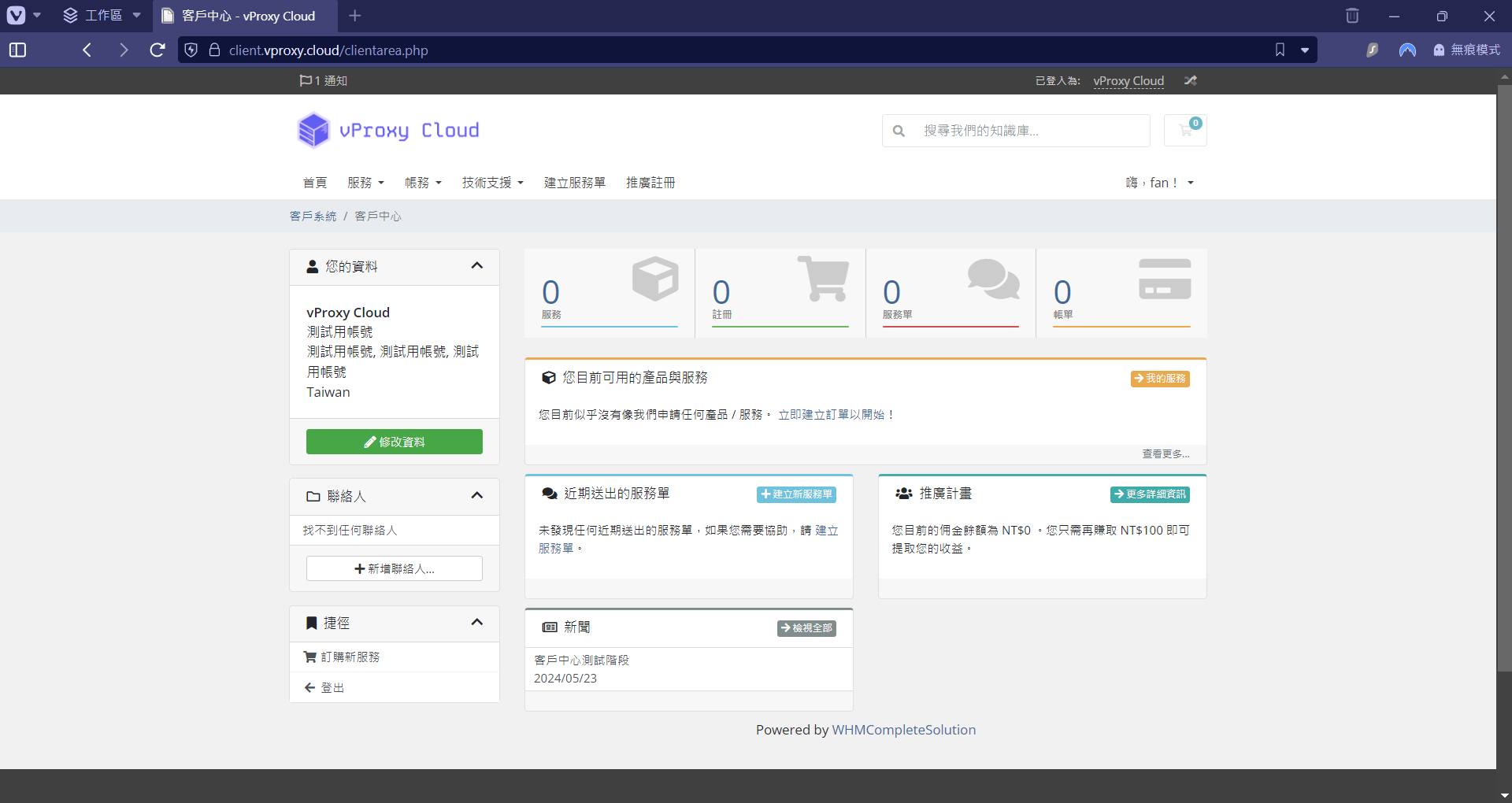Collapse the 您的資料 panel with its chevron

(476, 266)
